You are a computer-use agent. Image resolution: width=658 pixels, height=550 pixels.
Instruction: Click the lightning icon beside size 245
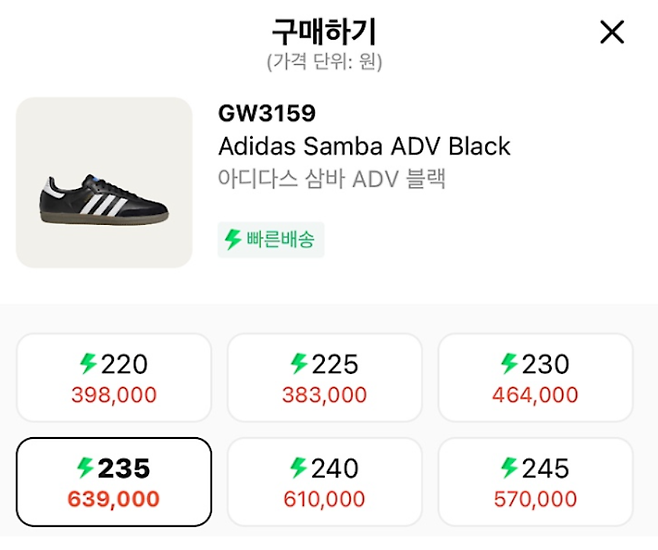tap(509, 468)
